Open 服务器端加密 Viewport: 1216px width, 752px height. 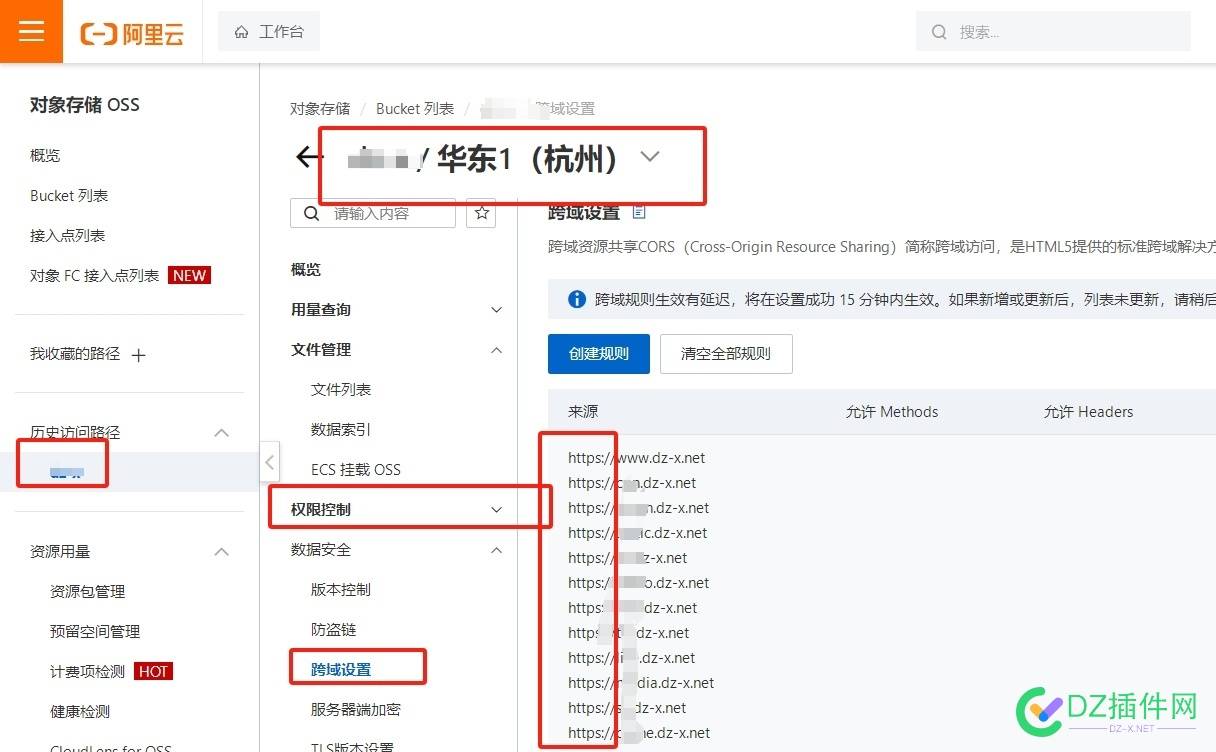(x=356, y=709)
